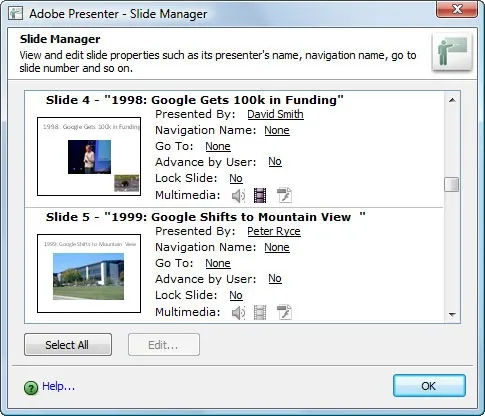Click the Edit... button
This screenshot has height=416, width=485.
coord(164,345)
